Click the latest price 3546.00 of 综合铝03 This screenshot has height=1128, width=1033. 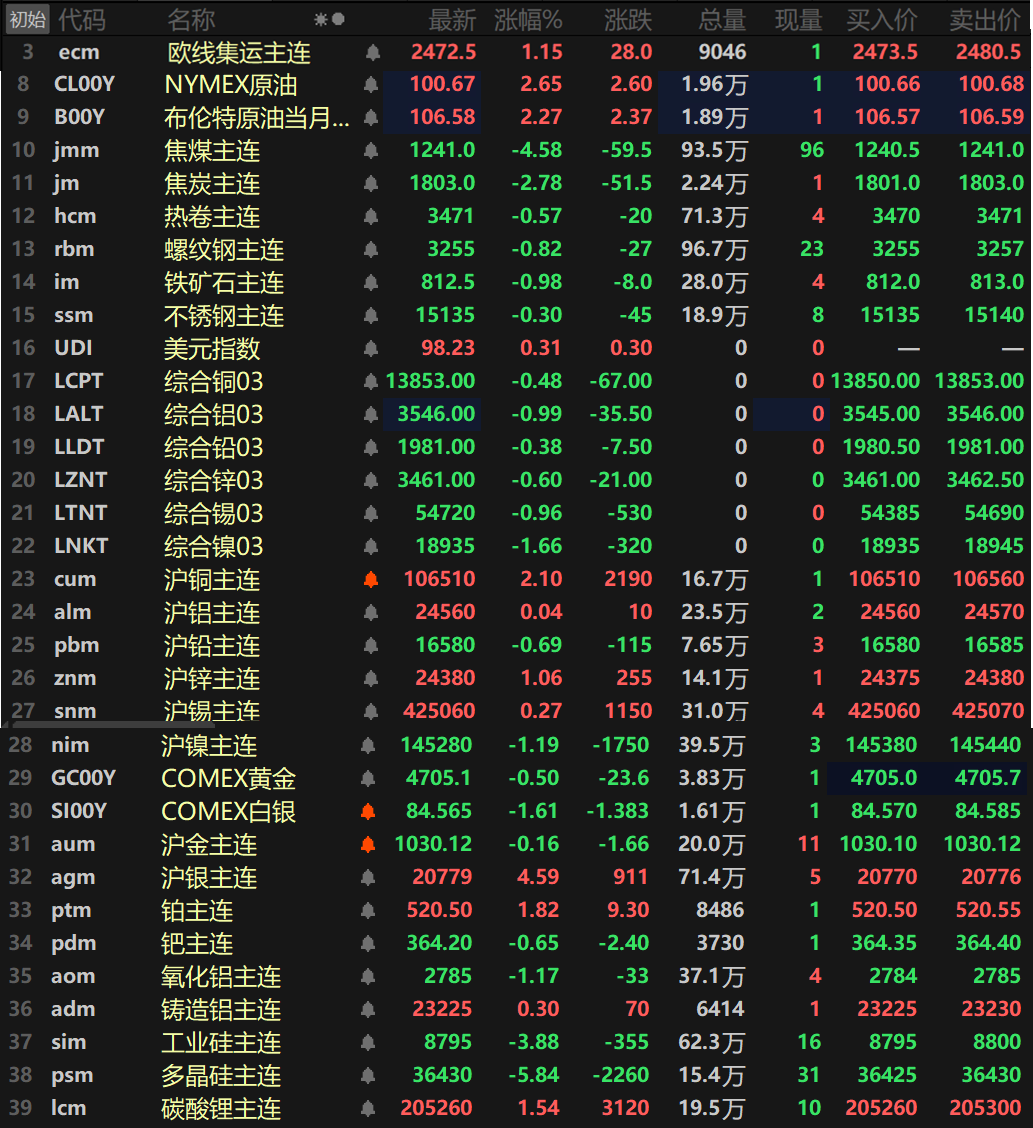[437, 414]
